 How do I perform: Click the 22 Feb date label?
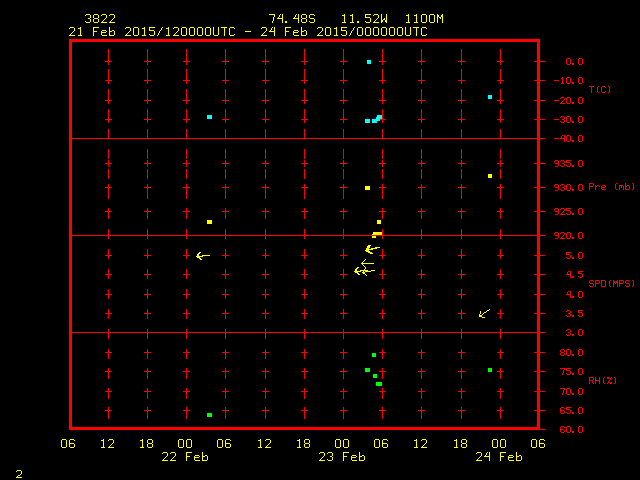coord(185,457)
